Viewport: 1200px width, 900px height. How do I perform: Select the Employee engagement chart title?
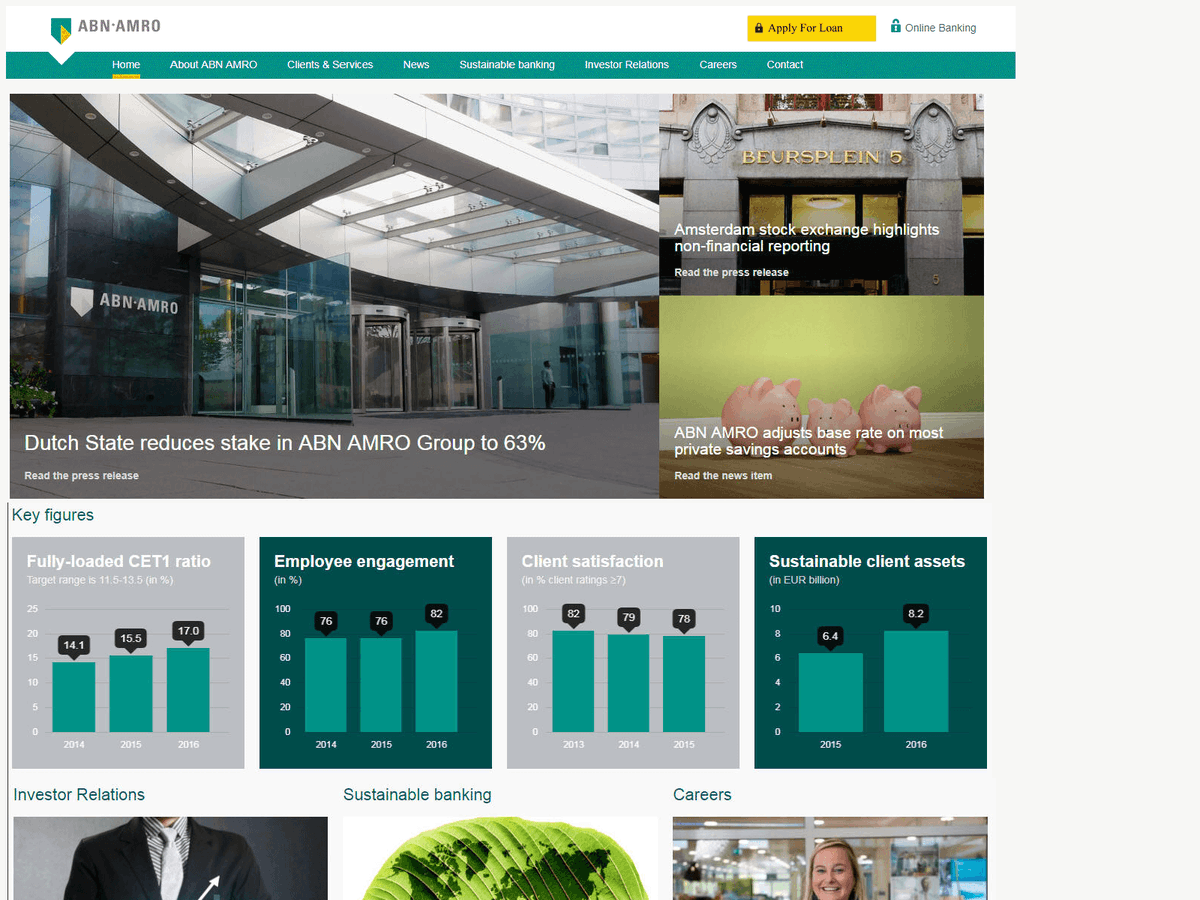(x=364, y=562)
